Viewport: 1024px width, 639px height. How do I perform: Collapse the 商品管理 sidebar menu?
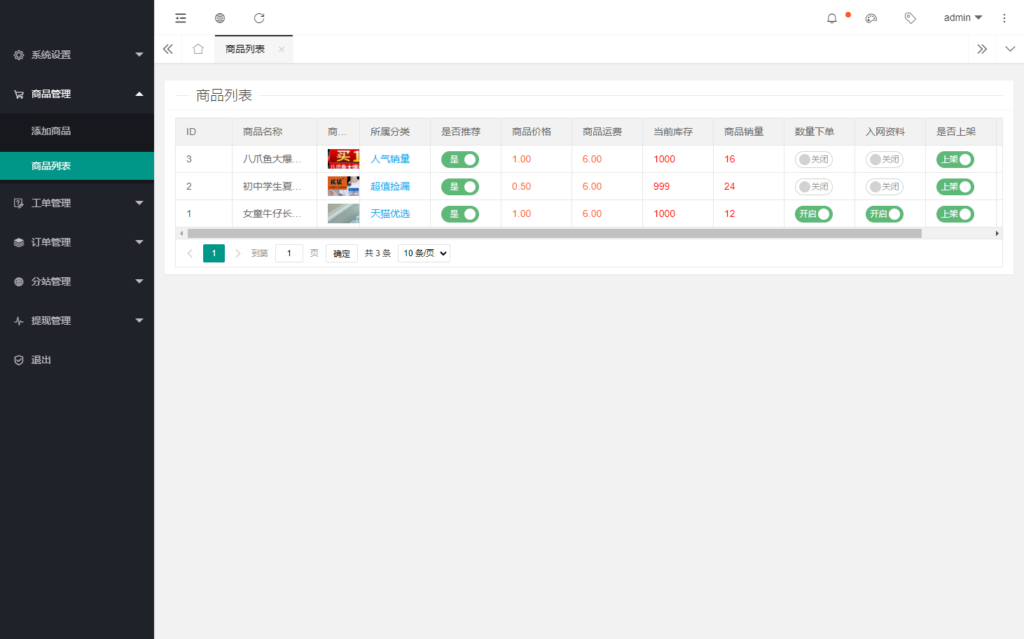coord(77,94)
